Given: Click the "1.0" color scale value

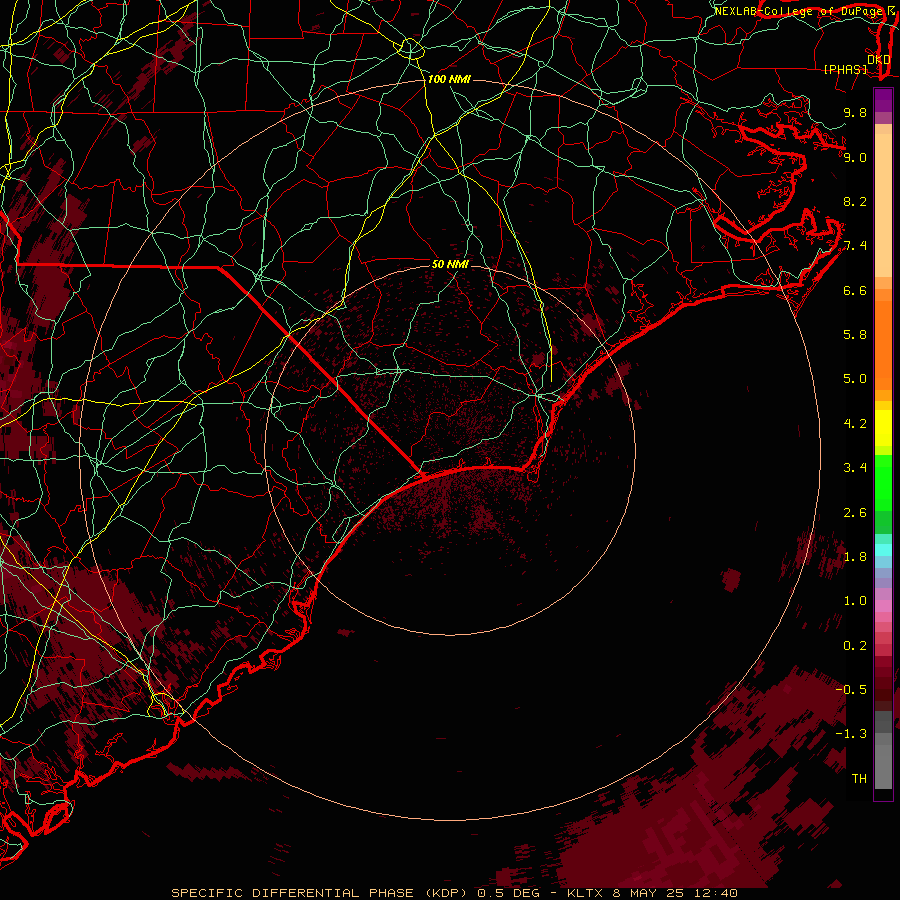Looking at the screenshot, I should 855,601.
